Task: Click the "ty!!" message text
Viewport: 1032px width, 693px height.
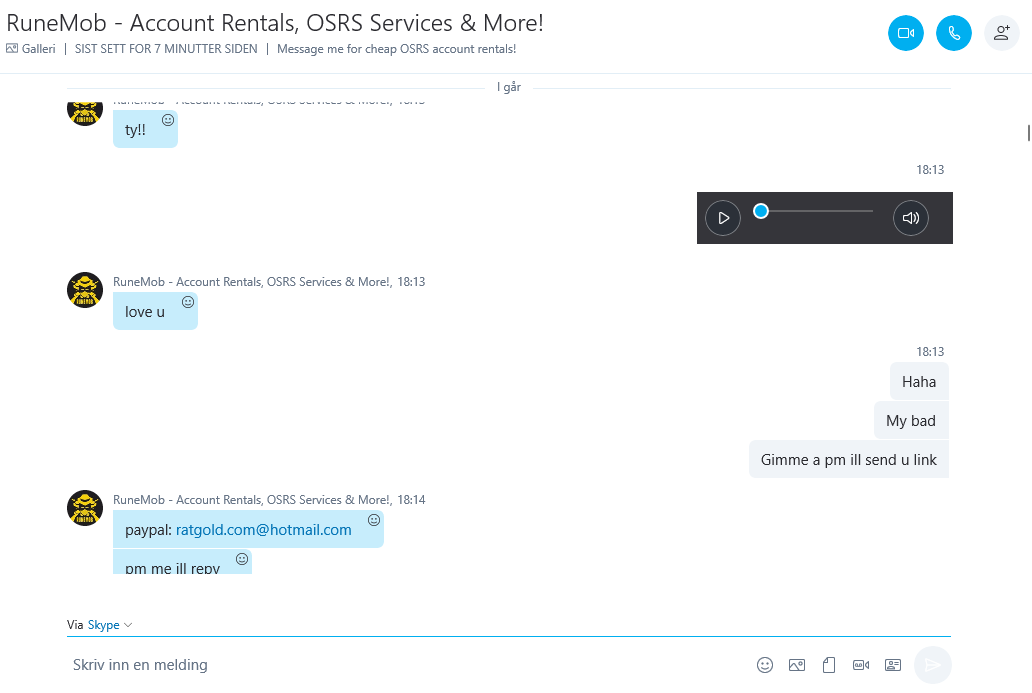Action: pyautogui.click(x=135, y=130)
